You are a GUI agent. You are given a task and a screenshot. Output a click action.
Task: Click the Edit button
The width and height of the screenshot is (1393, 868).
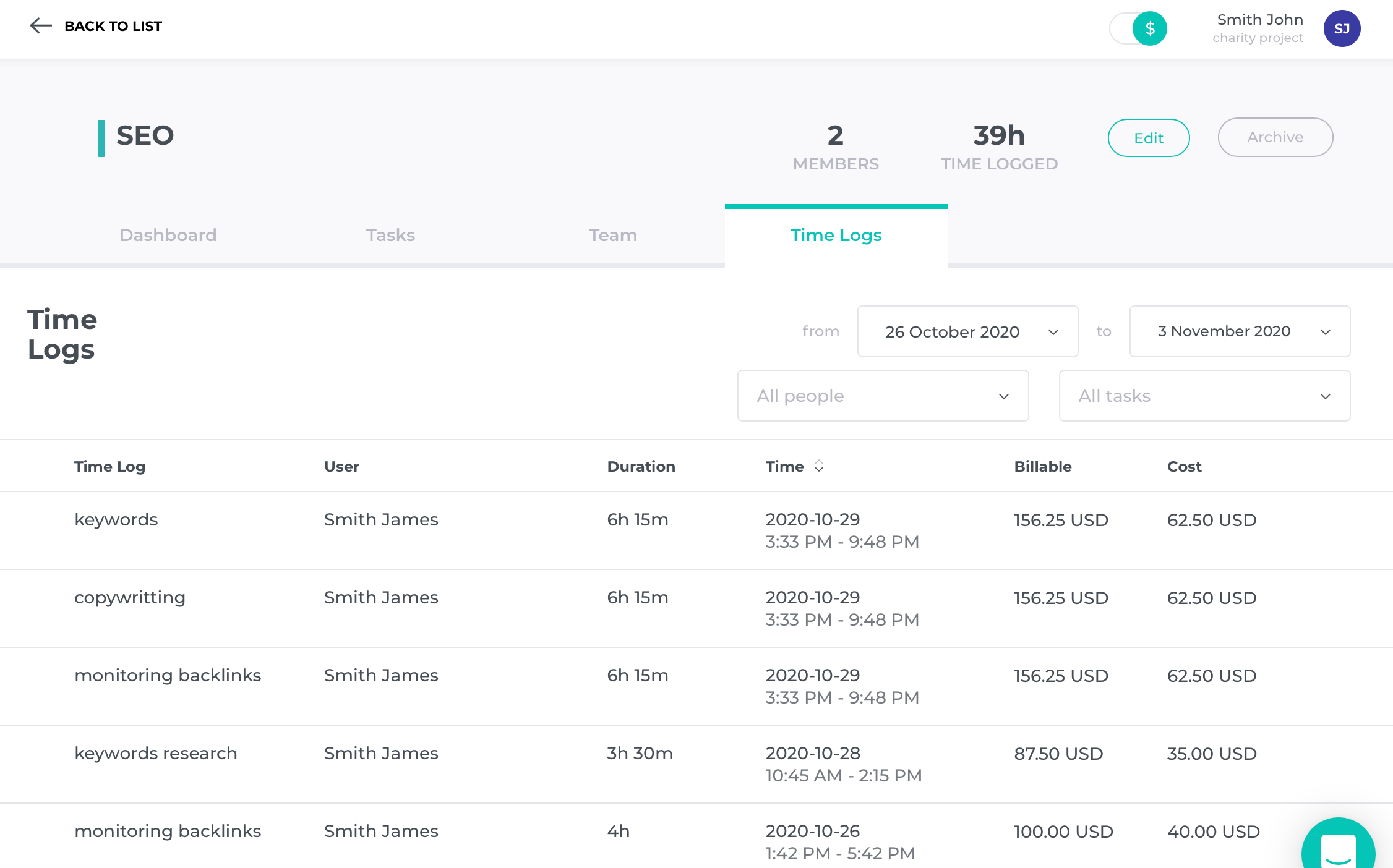1148,138
